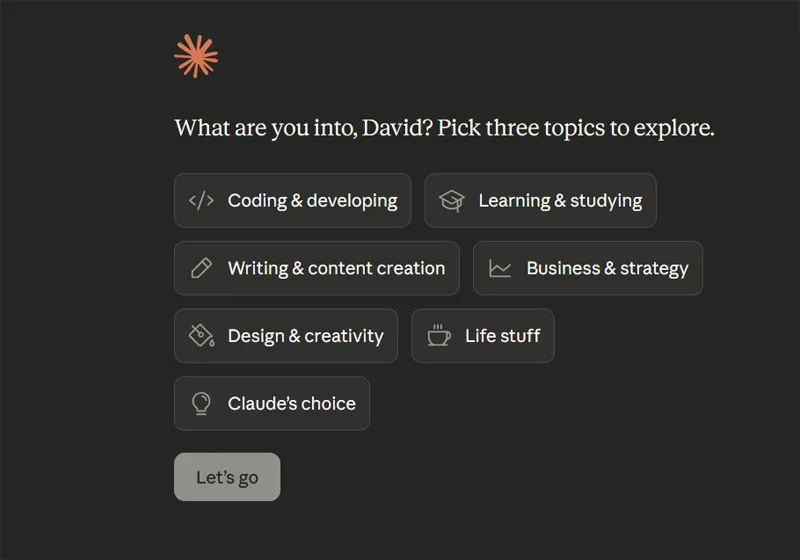Click the orange Claude starburst logo
The width and height of the screenshot is (800, 560).
[196, 56]
